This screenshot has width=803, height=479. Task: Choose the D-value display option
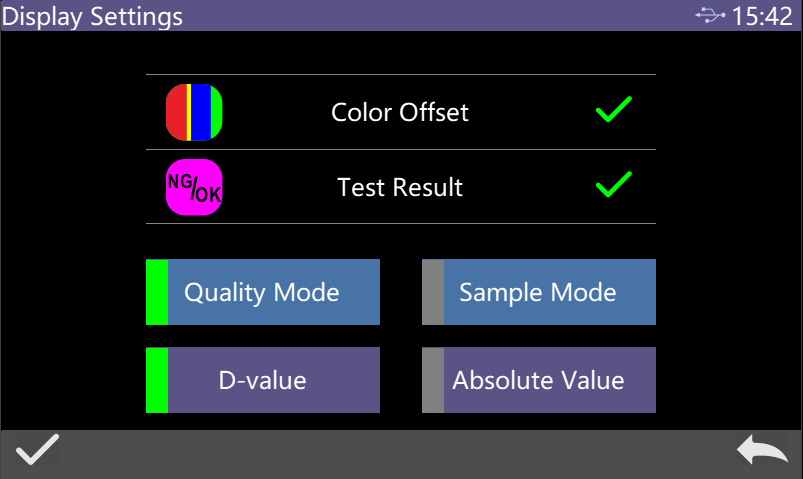273,380
